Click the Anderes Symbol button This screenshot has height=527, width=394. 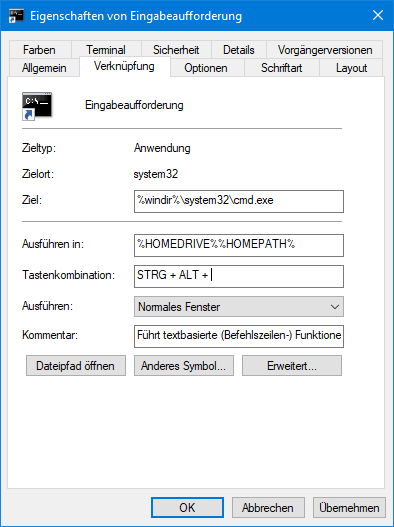184,365
